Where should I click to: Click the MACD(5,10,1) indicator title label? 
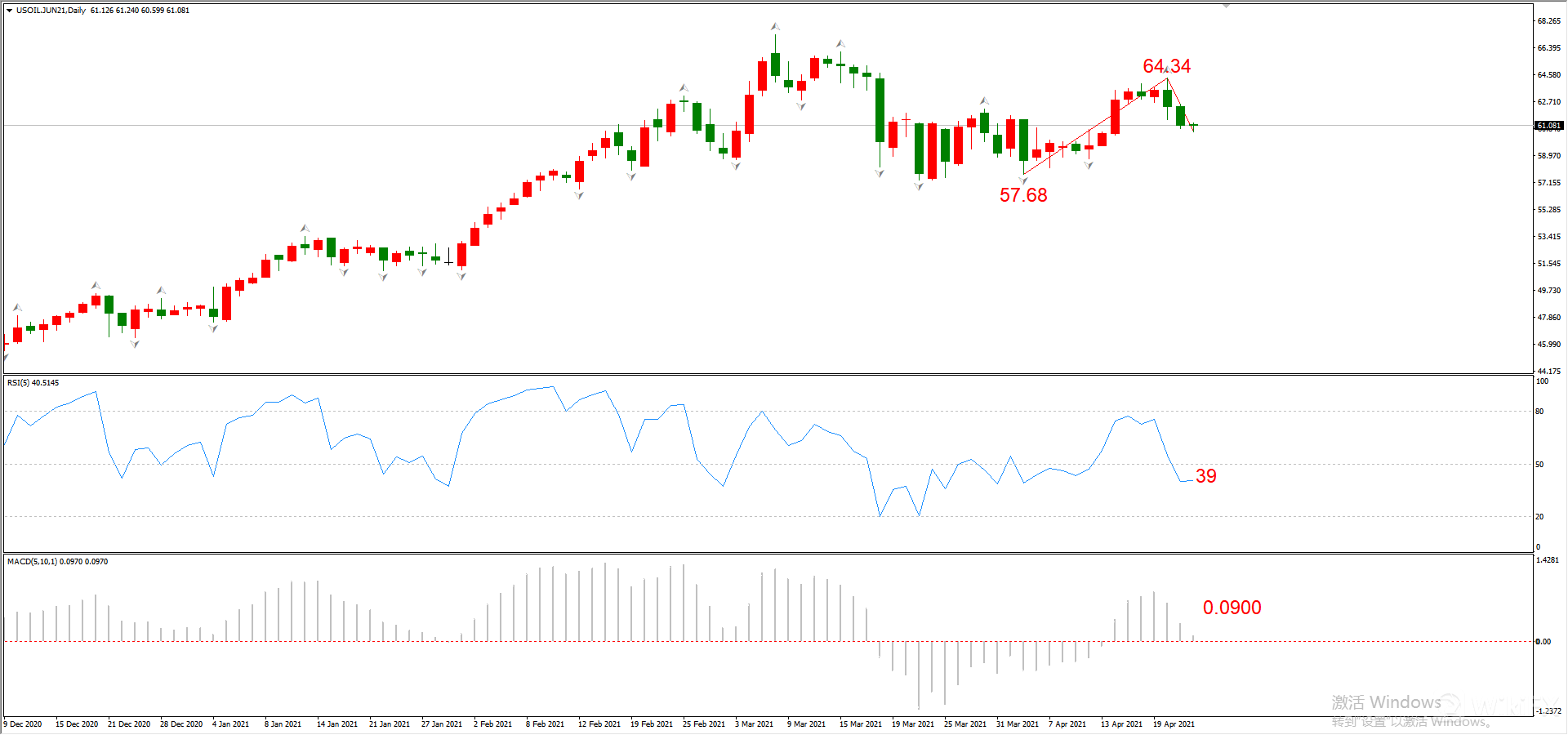(57, 562)
